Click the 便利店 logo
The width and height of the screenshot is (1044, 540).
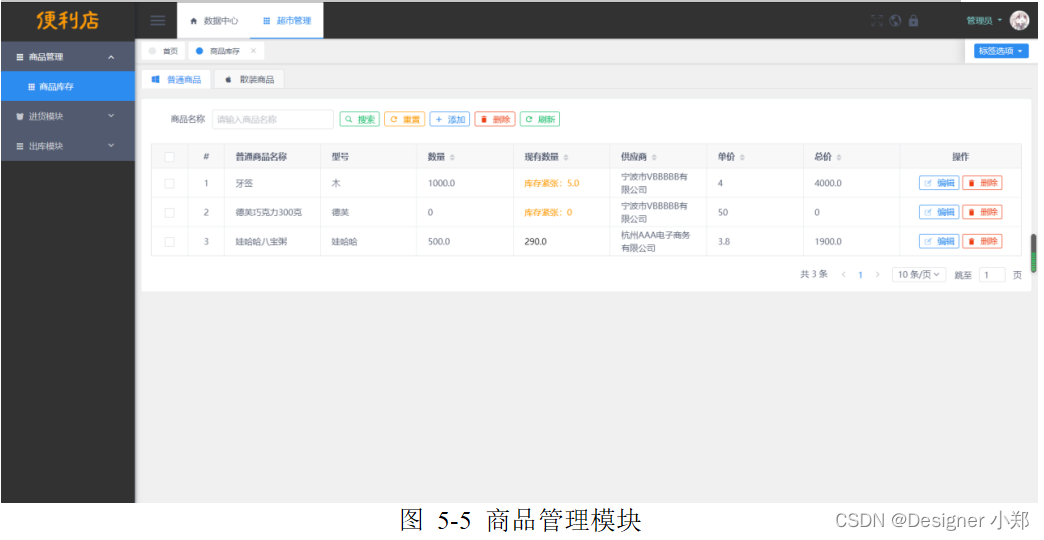[x=68, y=21]
